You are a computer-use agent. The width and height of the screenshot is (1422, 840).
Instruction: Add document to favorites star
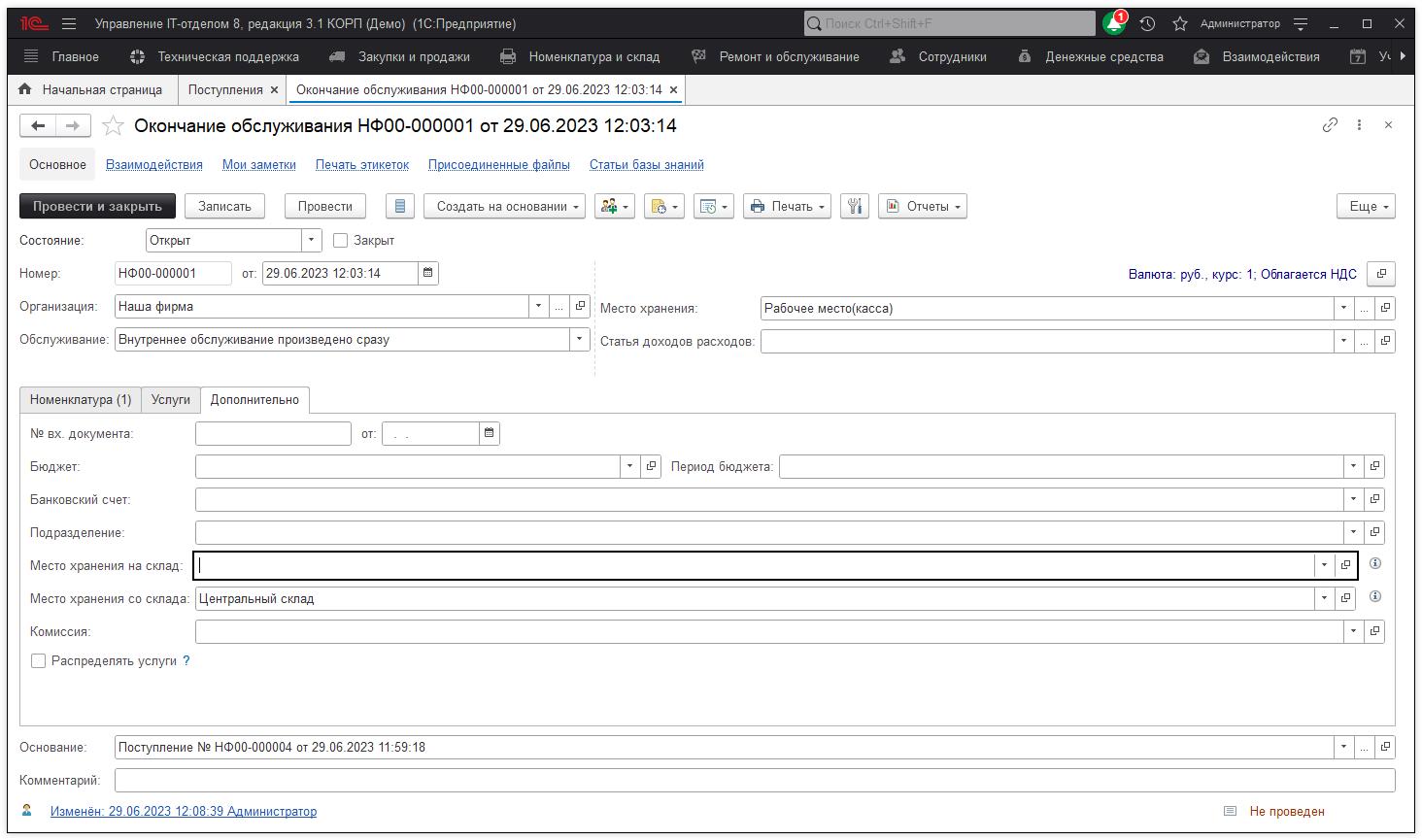click(x=114, y=126)
